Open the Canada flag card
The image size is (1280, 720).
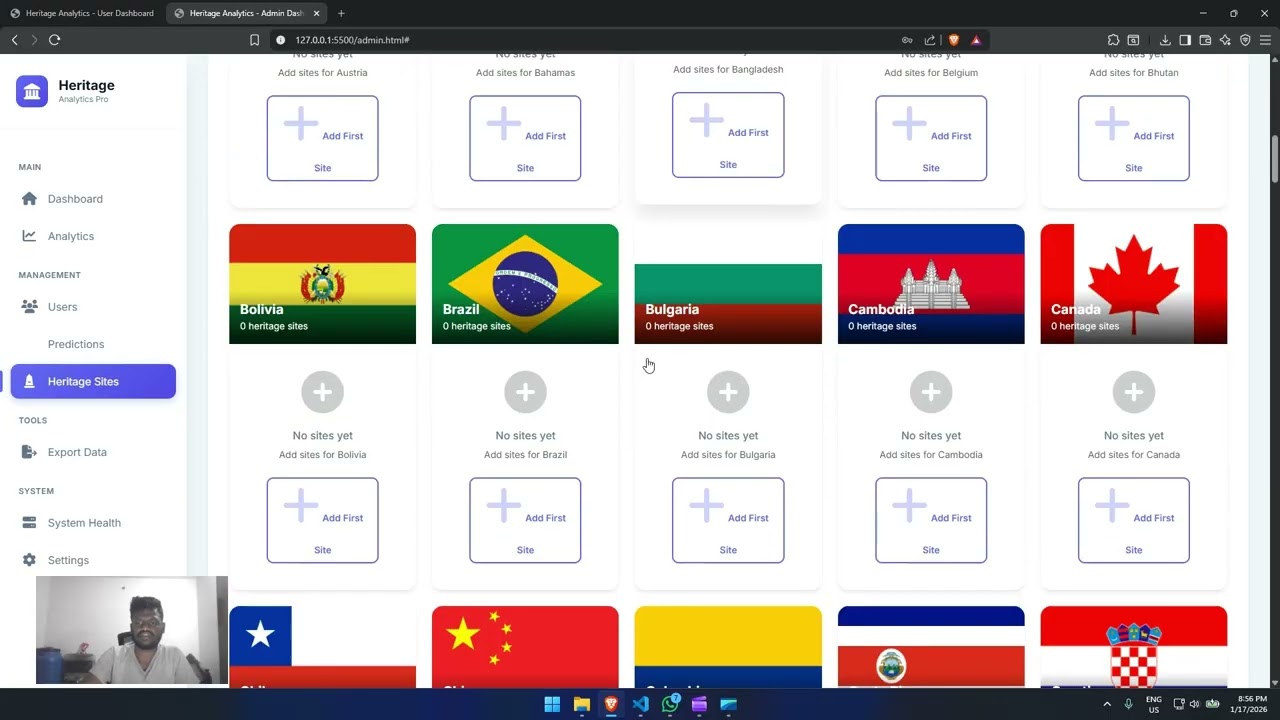1134,284
